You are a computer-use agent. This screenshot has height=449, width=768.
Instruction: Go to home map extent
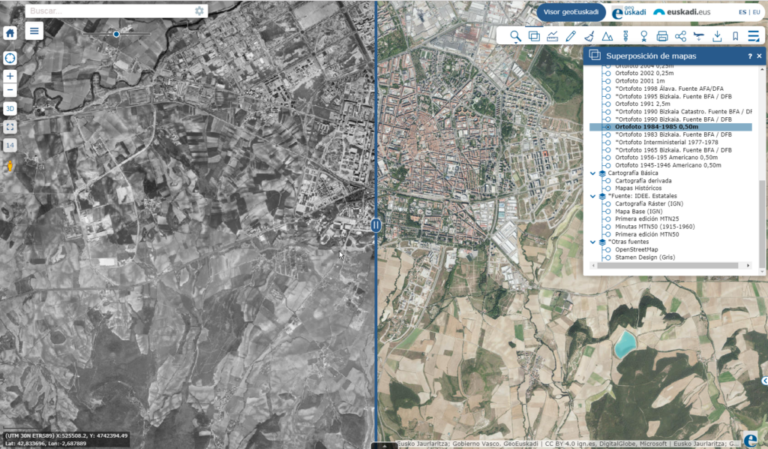[x=10, y=33]
